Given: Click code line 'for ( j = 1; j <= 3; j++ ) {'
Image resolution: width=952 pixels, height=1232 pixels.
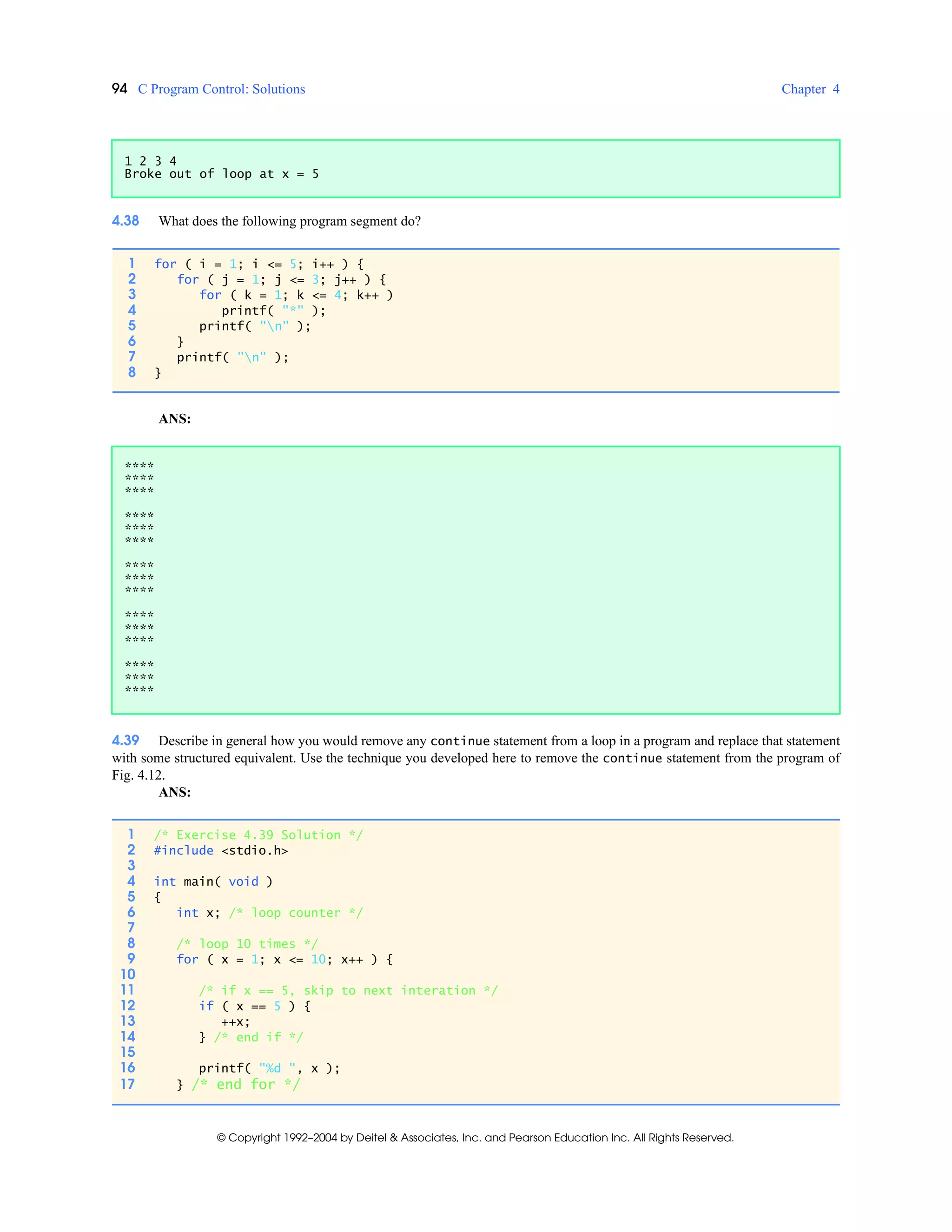Looking at the screenshot, I should 281,280.
